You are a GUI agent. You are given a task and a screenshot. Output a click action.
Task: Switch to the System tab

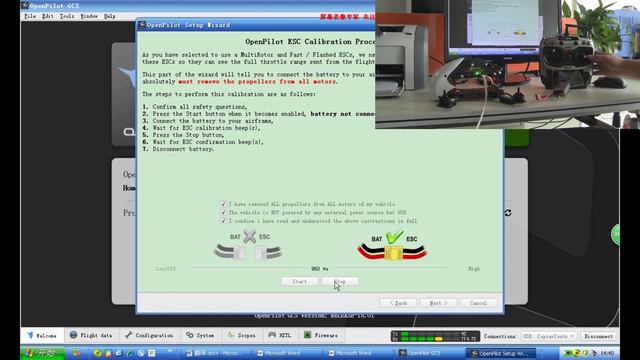(x=200, y=335)
